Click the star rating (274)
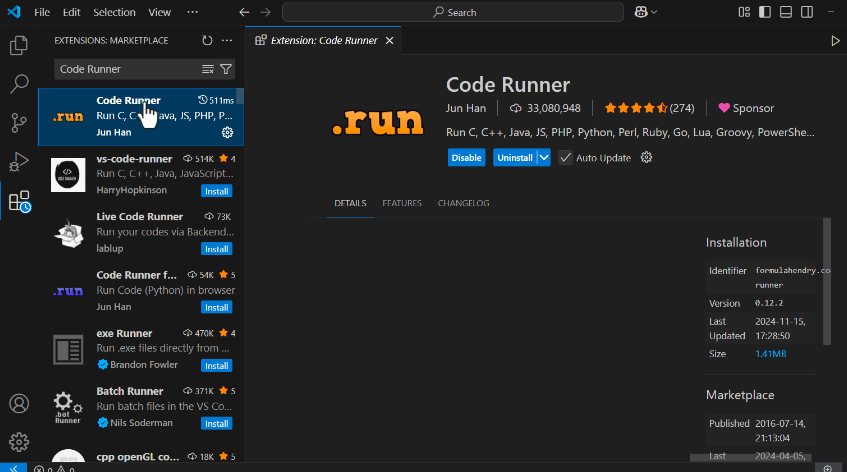Viewport: 847px width, 472px height. (649, 108)
